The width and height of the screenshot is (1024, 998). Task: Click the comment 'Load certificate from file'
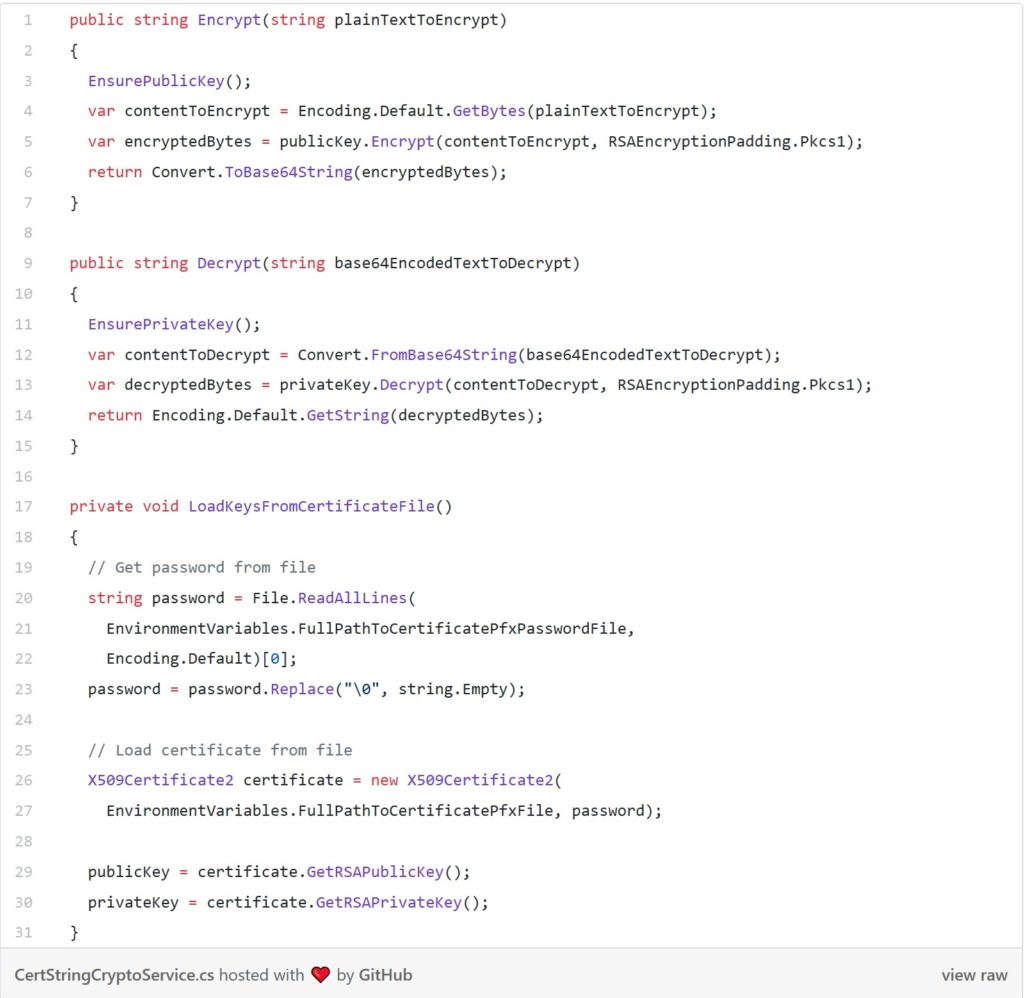(x=219, y=750)
